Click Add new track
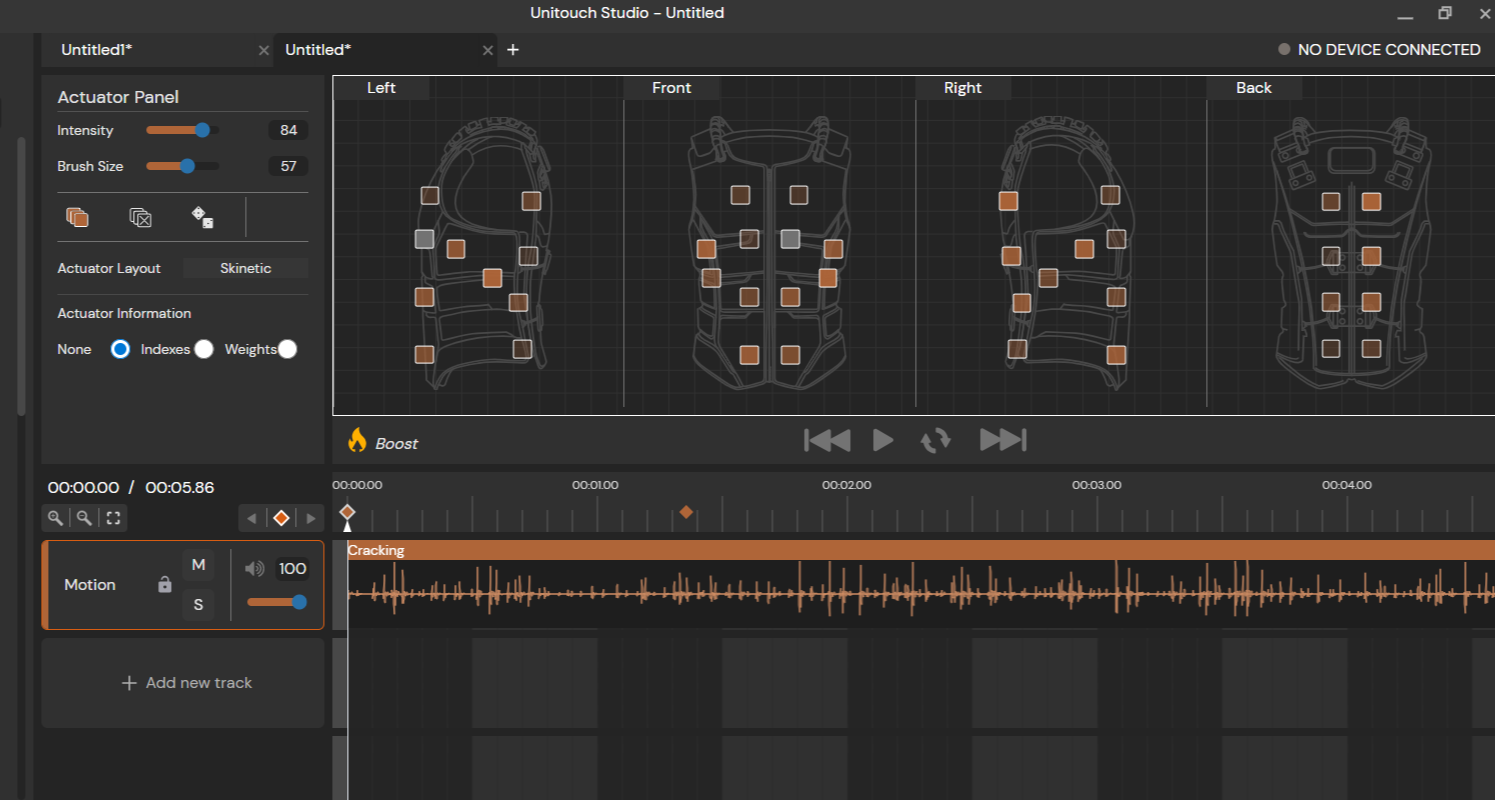The width and height of the screenshot is (1495, 800). coord(183,683)
